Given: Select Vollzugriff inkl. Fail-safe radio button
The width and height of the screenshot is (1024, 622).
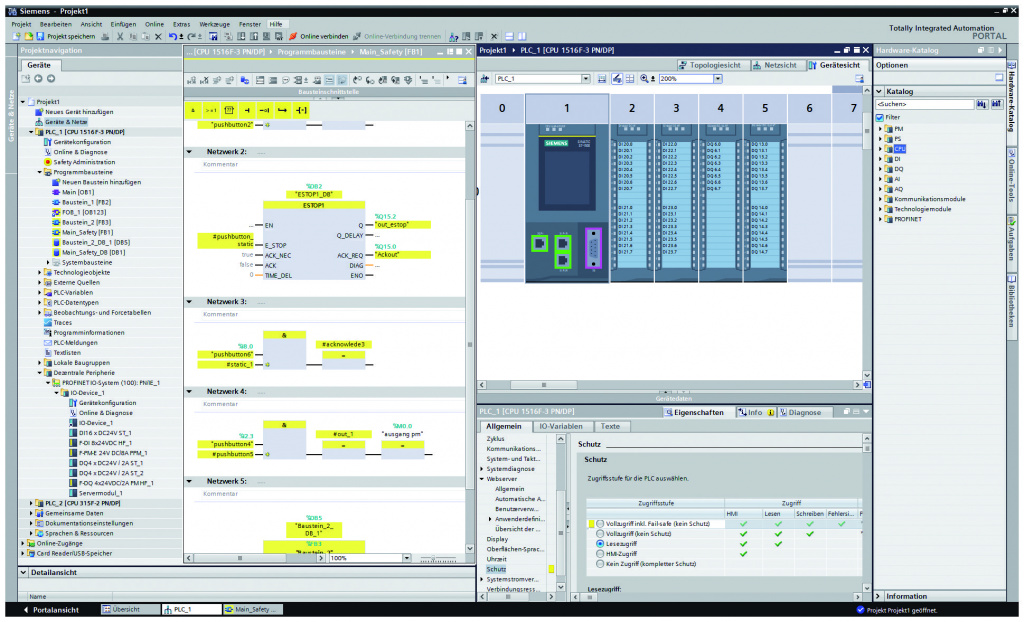Looking at the screenshot, I should 600,524.
